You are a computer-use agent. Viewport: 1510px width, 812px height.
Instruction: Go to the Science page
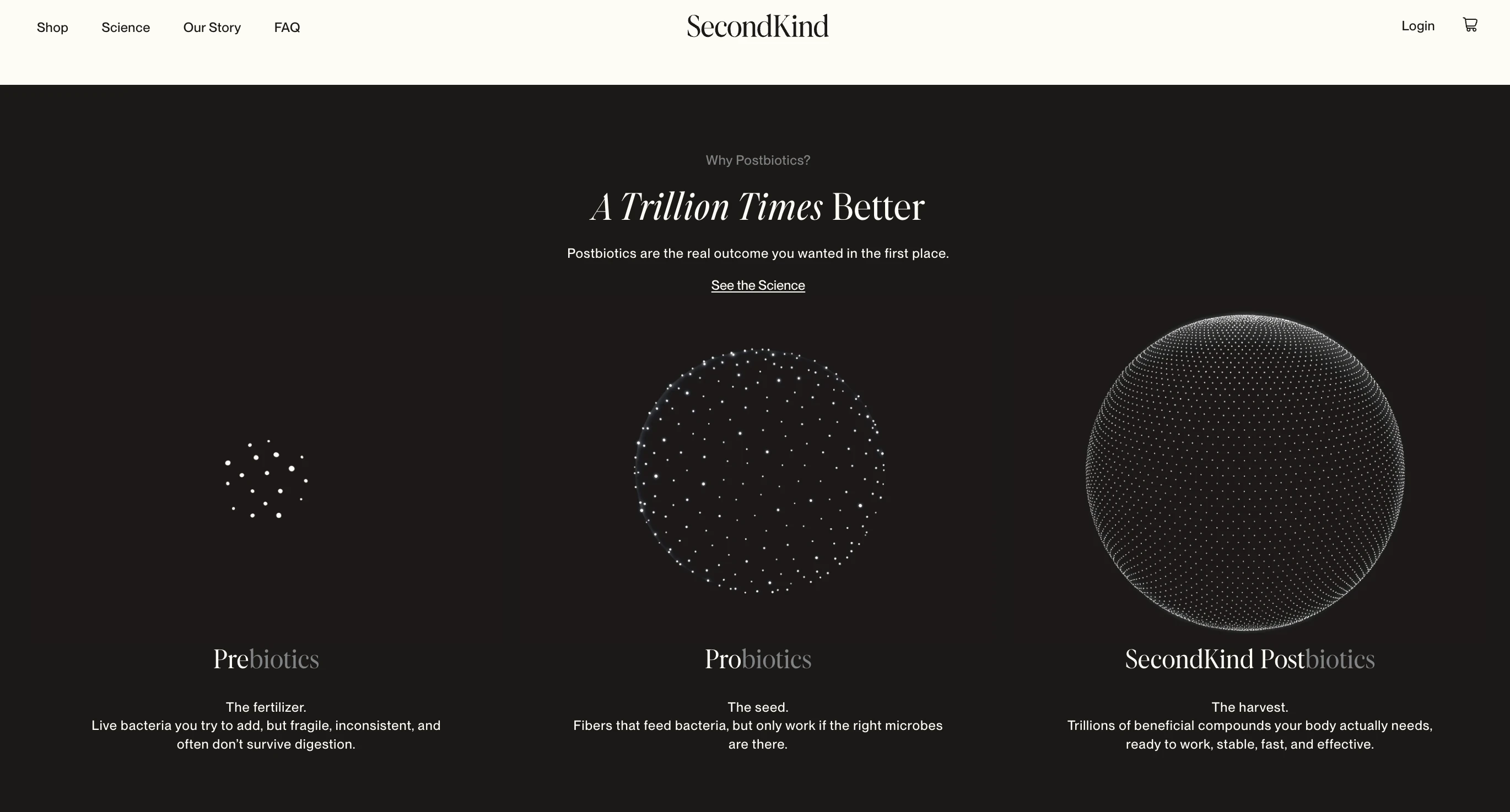point(126,28)
